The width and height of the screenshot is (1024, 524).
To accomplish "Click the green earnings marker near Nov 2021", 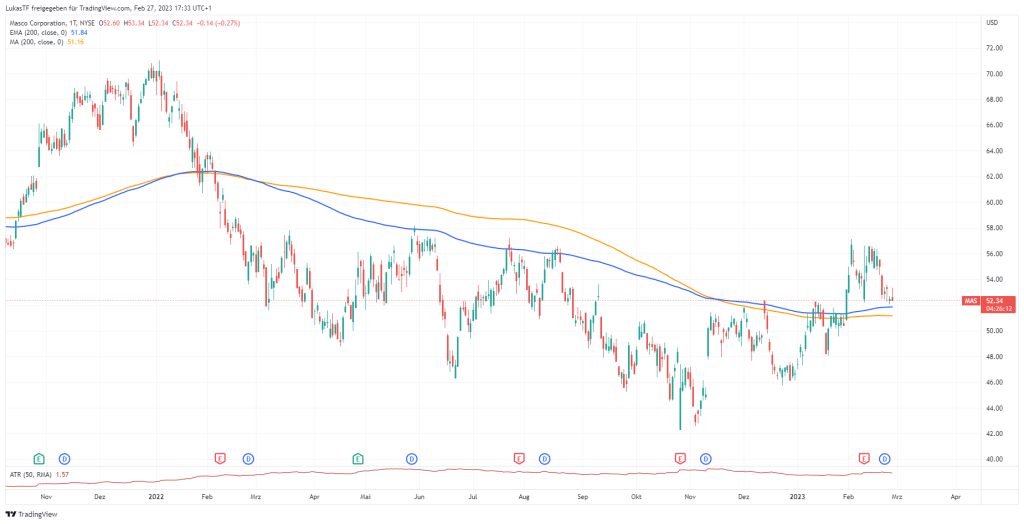I will tap(40, 458).
